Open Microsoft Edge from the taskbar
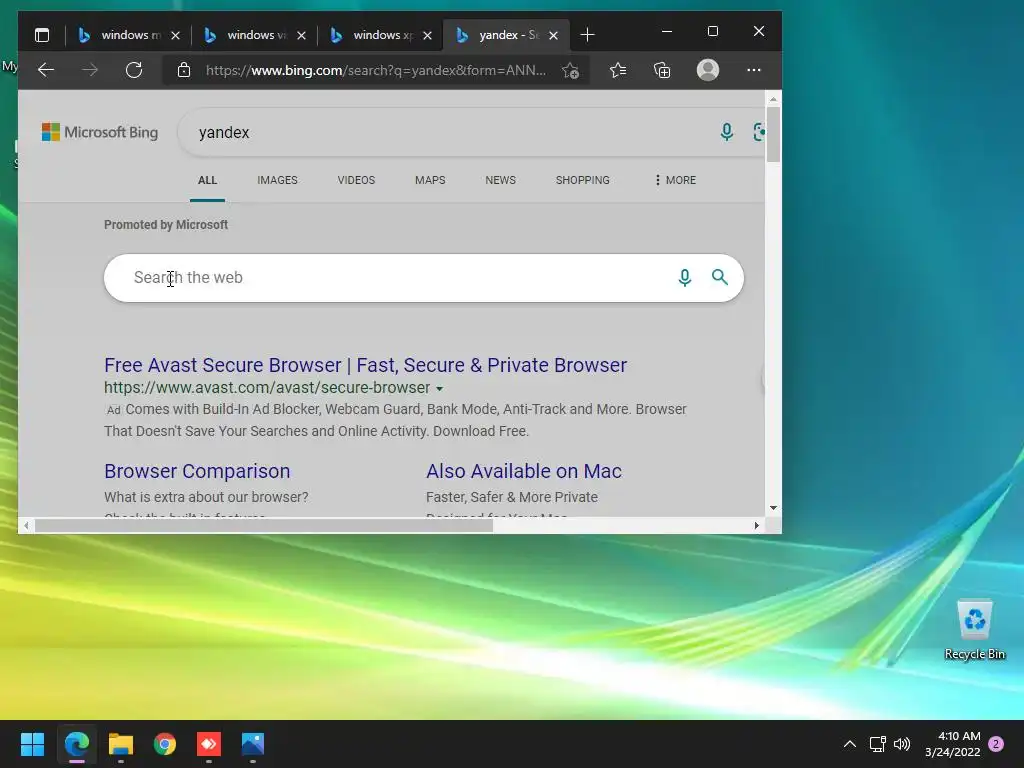This screenshot has height=768, width=1024. tap(76, 744)
